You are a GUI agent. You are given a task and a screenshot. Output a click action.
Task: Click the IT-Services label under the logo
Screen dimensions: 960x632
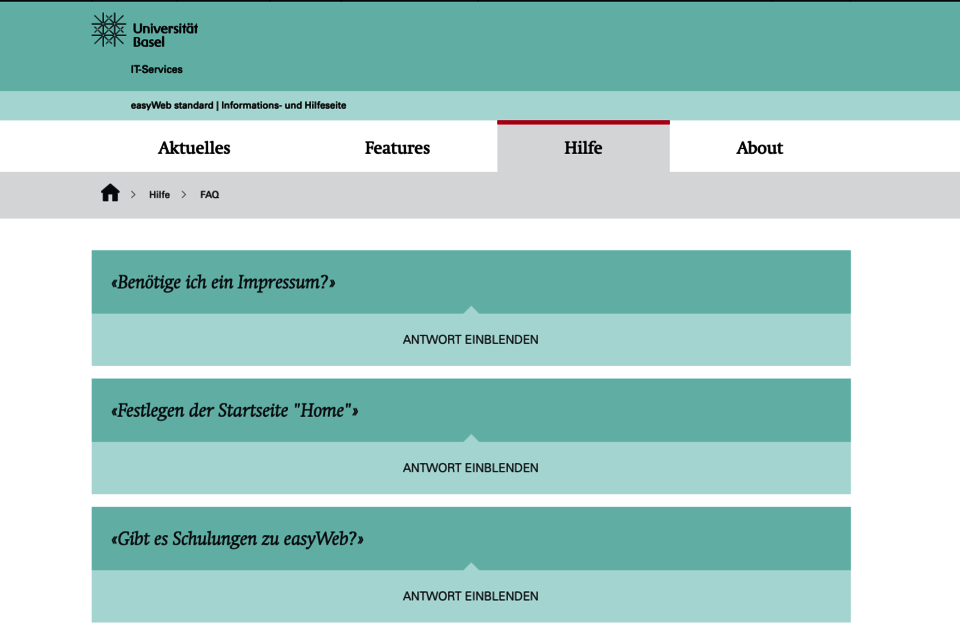(154, 69)
